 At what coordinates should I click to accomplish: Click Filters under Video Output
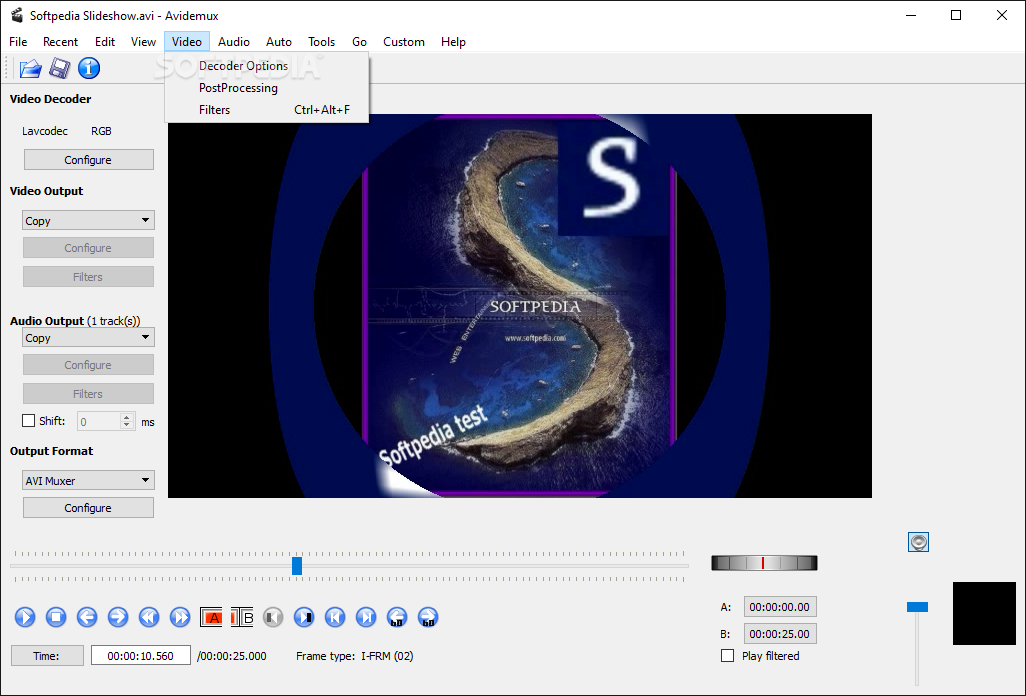pos(88,277)
